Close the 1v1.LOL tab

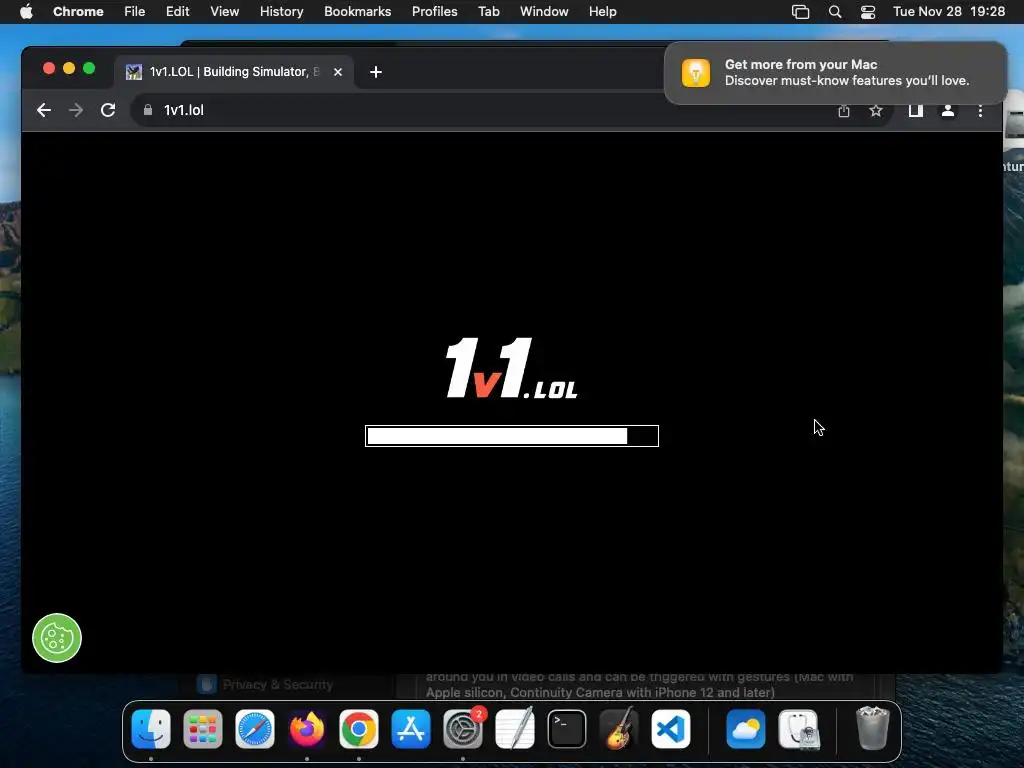coord(338,72)
